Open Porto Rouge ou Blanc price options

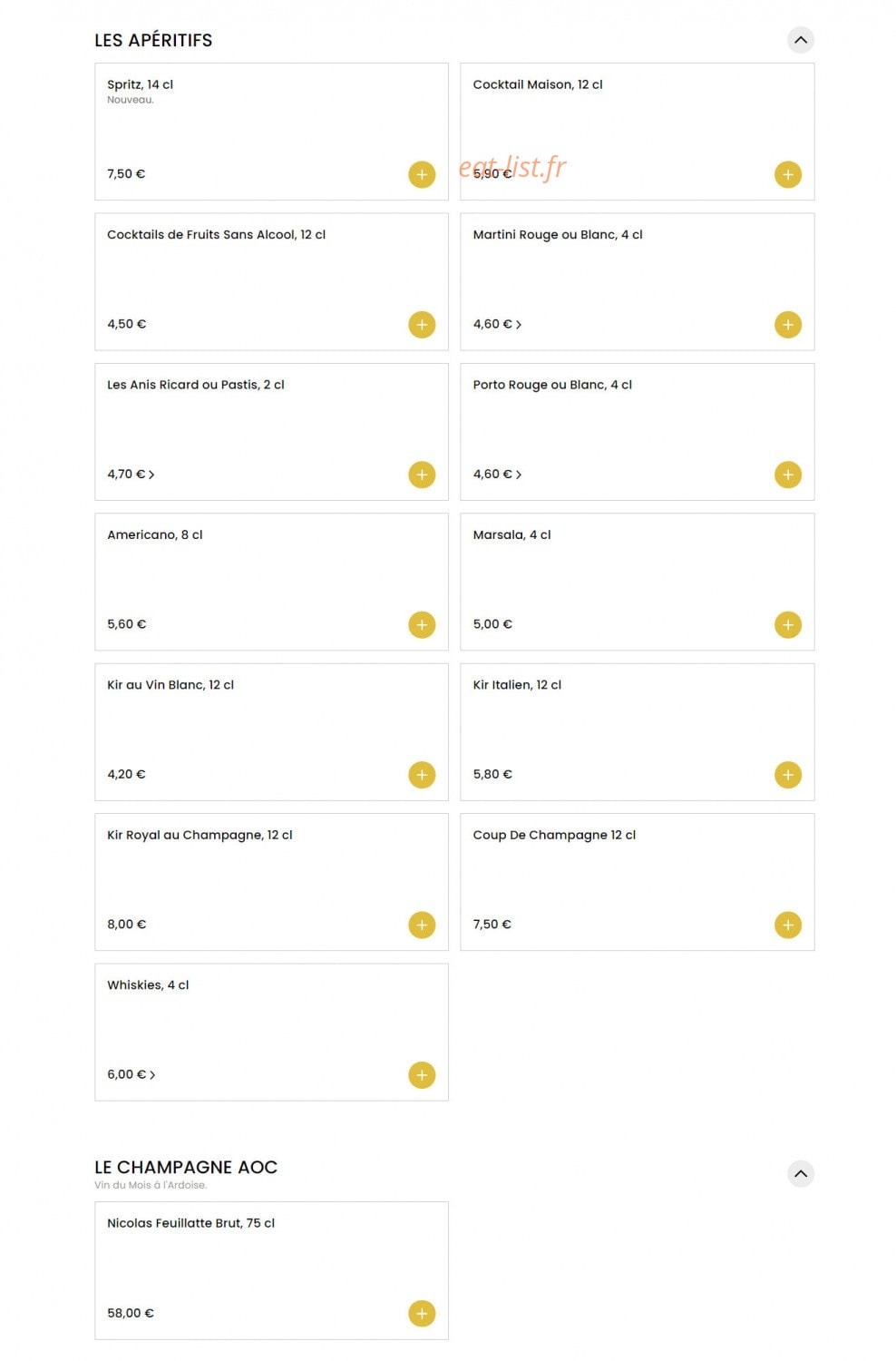[x=497, y=474]
